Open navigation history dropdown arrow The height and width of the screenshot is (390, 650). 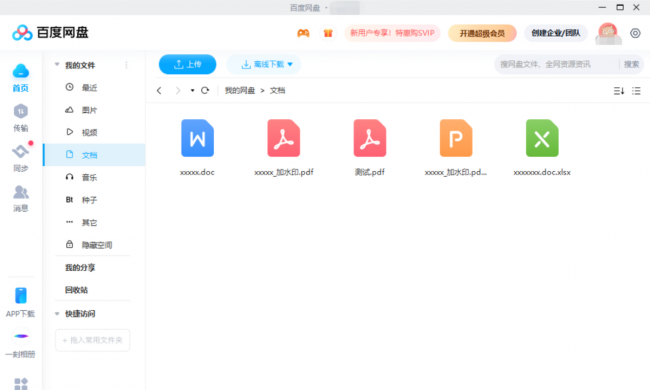coord(192,90)
